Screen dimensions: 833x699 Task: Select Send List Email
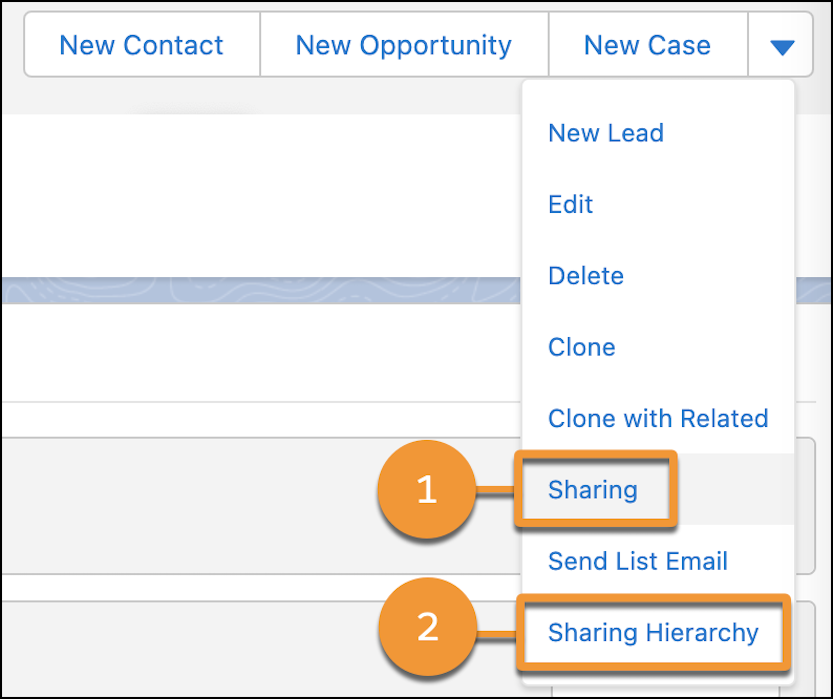tap(637, 561)
